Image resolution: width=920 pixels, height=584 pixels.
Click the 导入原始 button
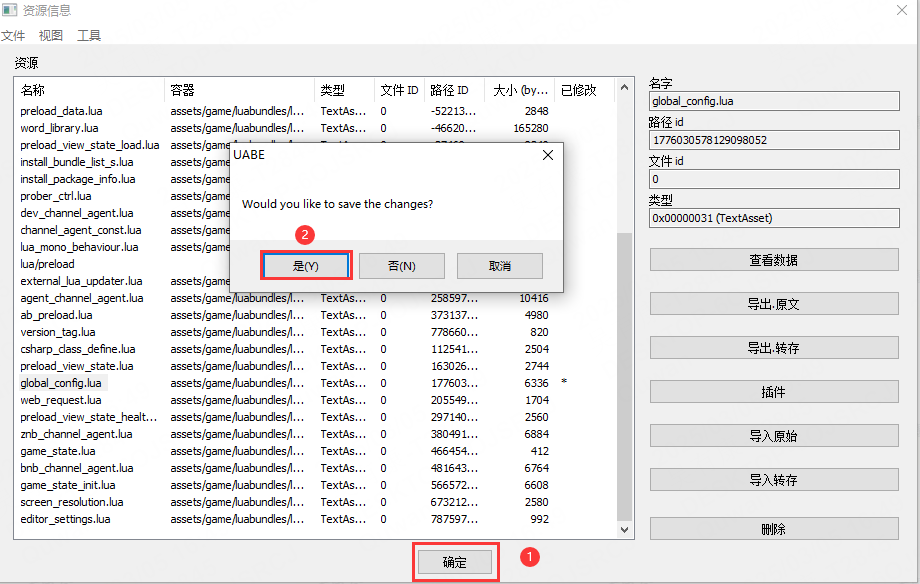click(x=773, y=436)
